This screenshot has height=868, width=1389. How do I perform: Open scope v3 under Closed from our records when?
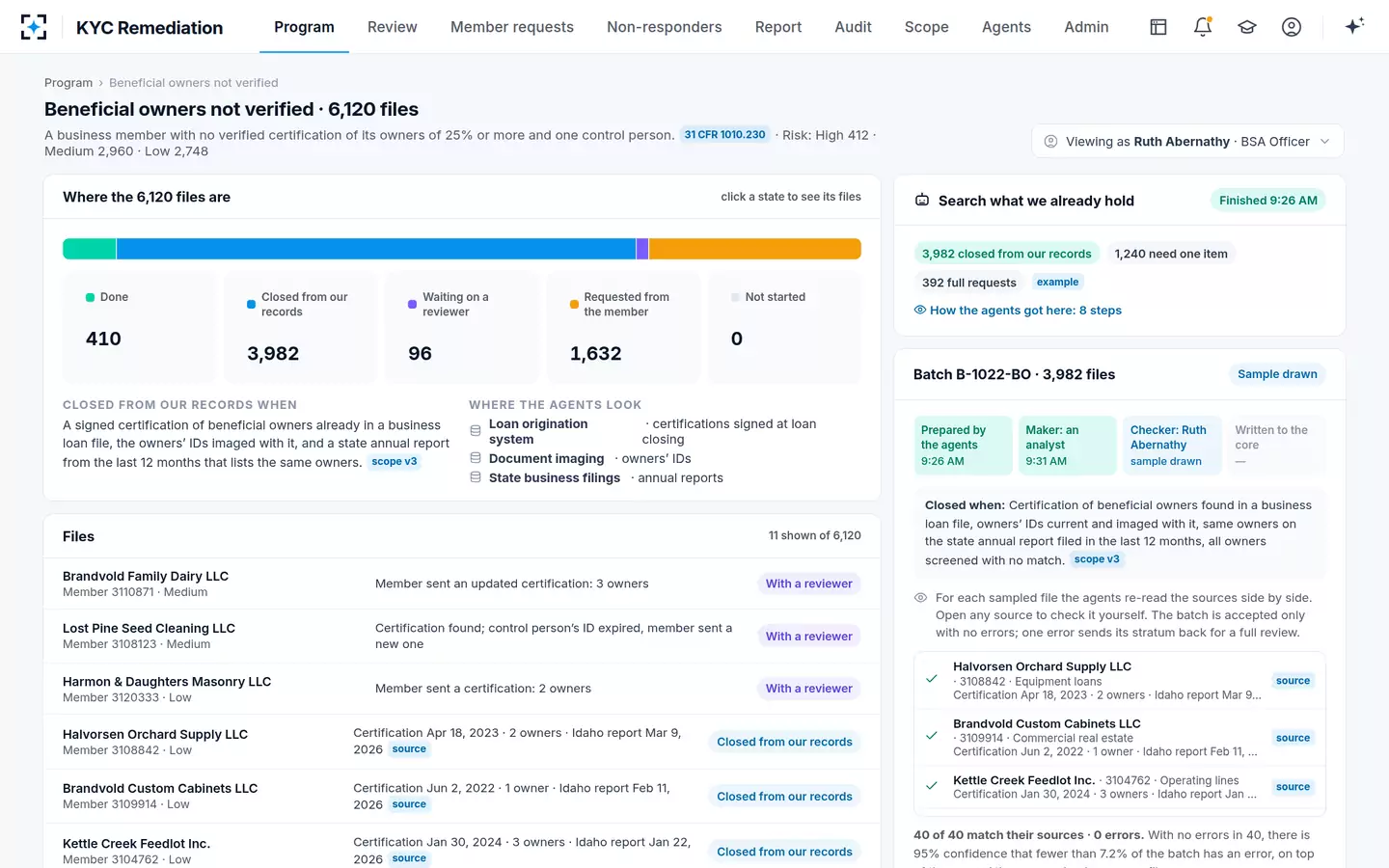tap(395, 462)
